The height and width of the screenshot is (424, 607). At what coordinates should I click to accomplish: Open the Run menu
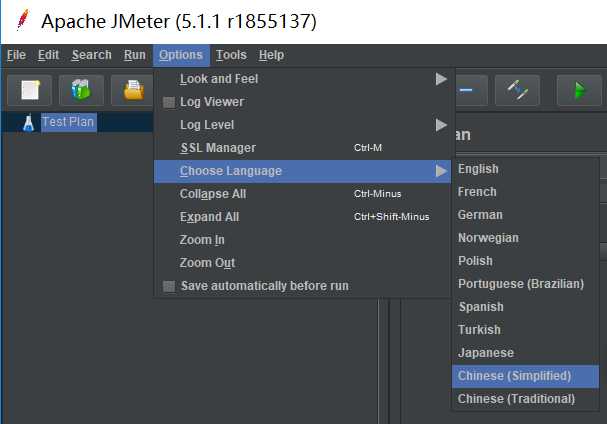(135, 55)
